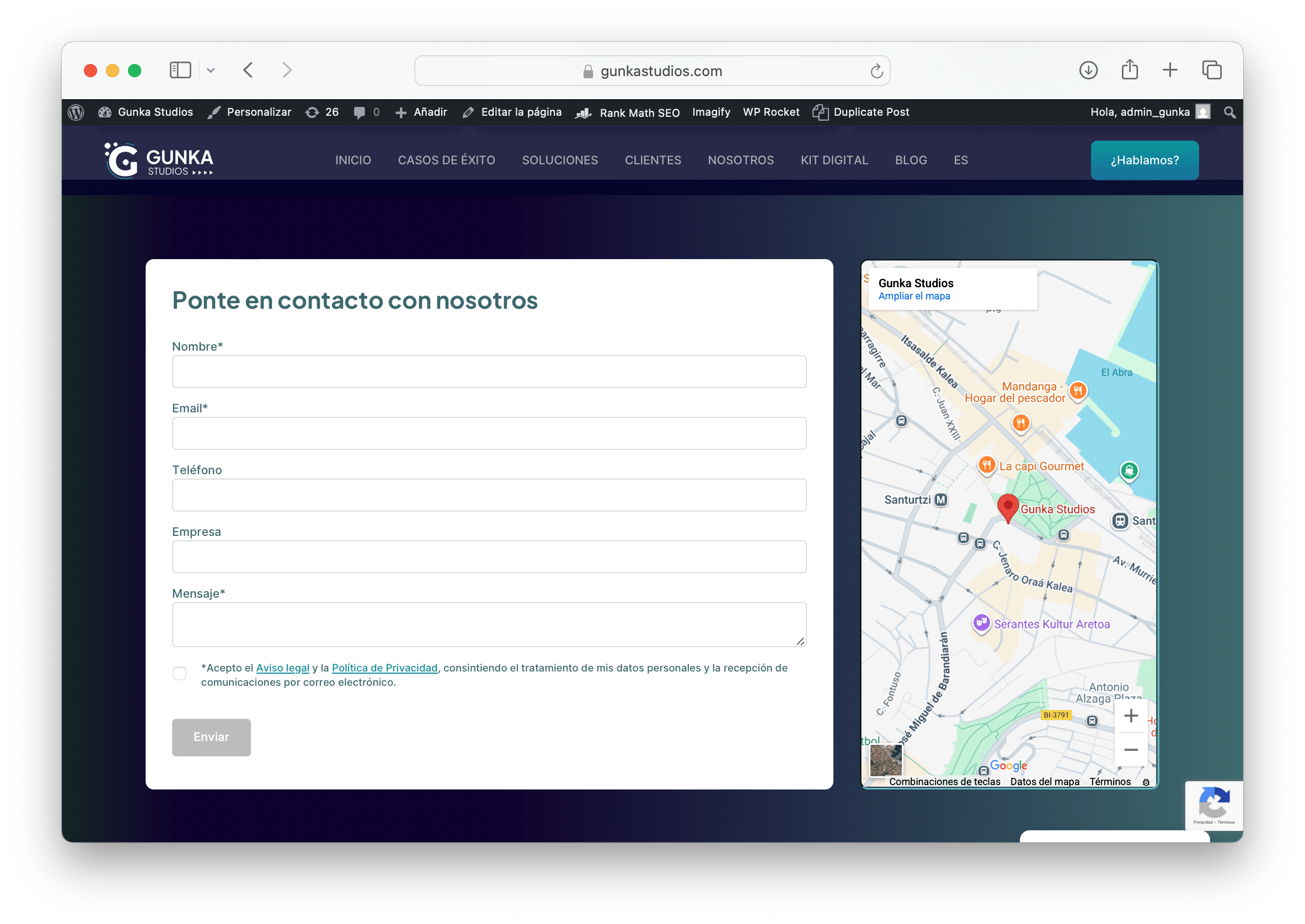The image size is (1305, 924).
Task: Click the Duplicate Post icon
Action: click(x=820, y=111)
